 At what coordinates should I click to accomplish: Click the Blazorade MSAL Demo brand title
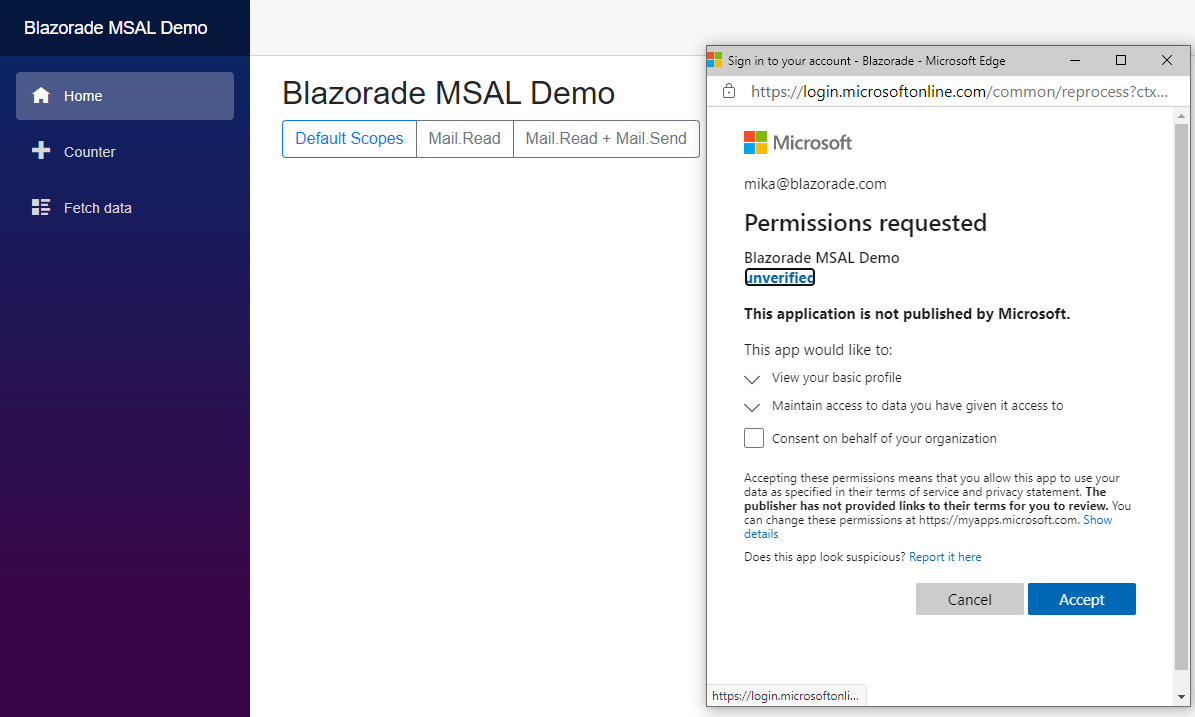116,27
